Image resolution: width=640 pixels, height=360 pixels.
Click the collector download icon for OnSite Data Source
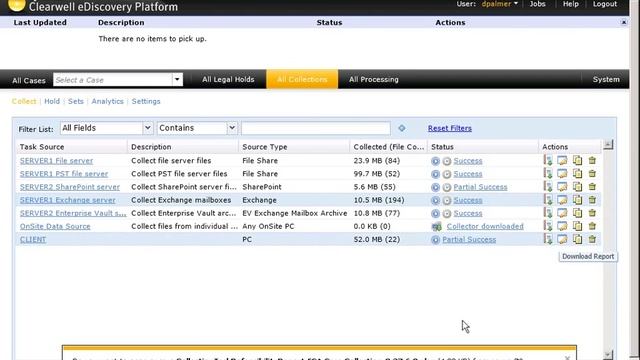[437, 226]
